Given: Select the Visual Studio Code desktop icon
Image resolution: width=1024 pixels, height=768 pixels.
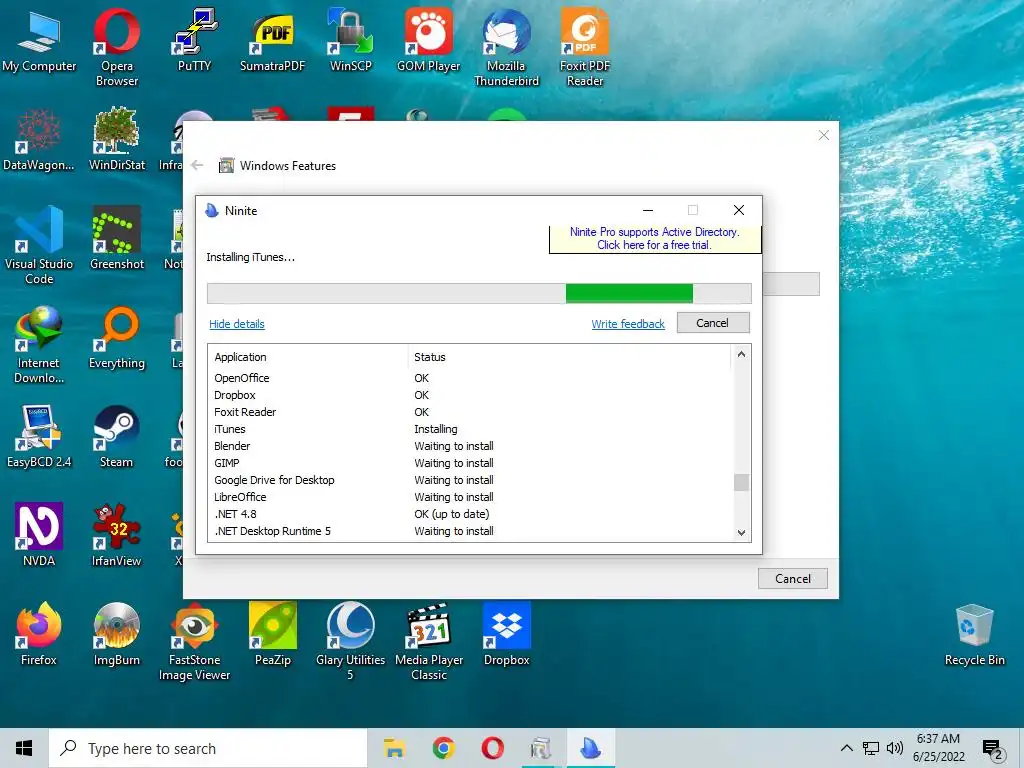Looking at the screenshot, I should pyautogui.click(x=39, y=246).
